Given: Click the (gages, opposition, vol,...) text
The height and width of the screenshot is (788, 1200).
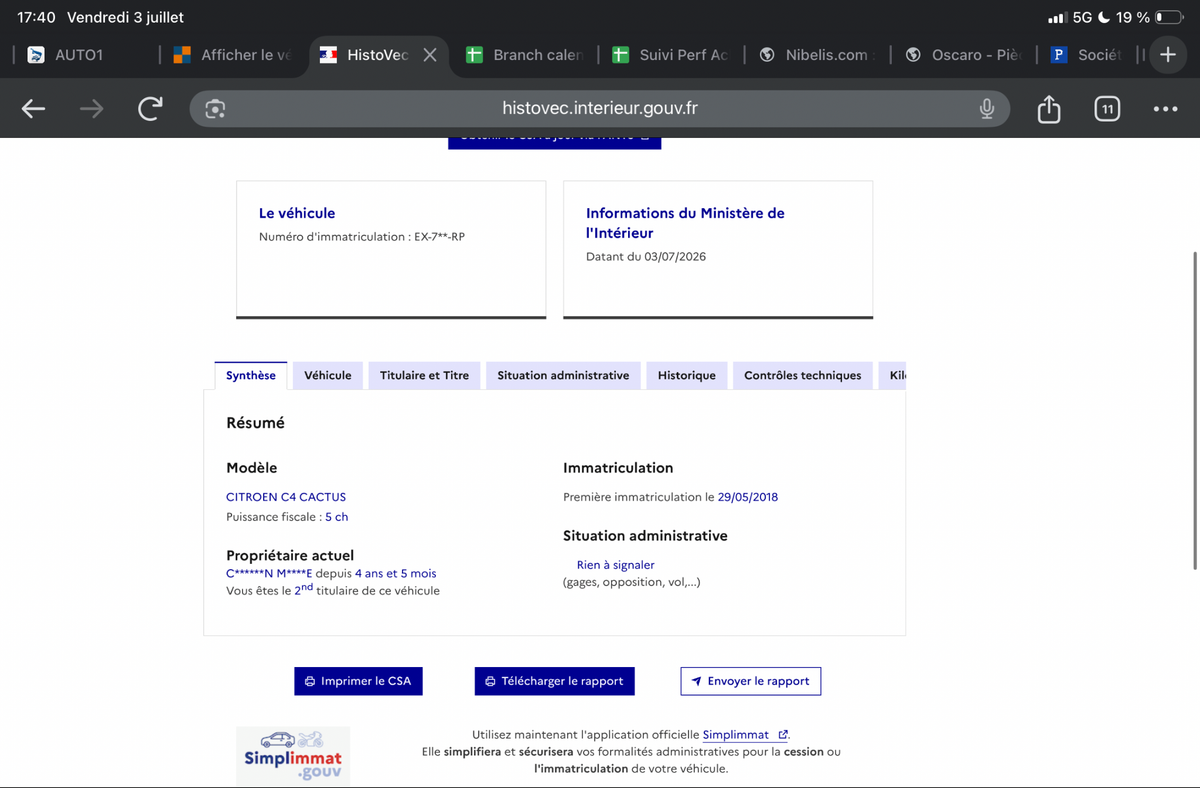Looking at the screenshot, I should (x=632, y=582).
